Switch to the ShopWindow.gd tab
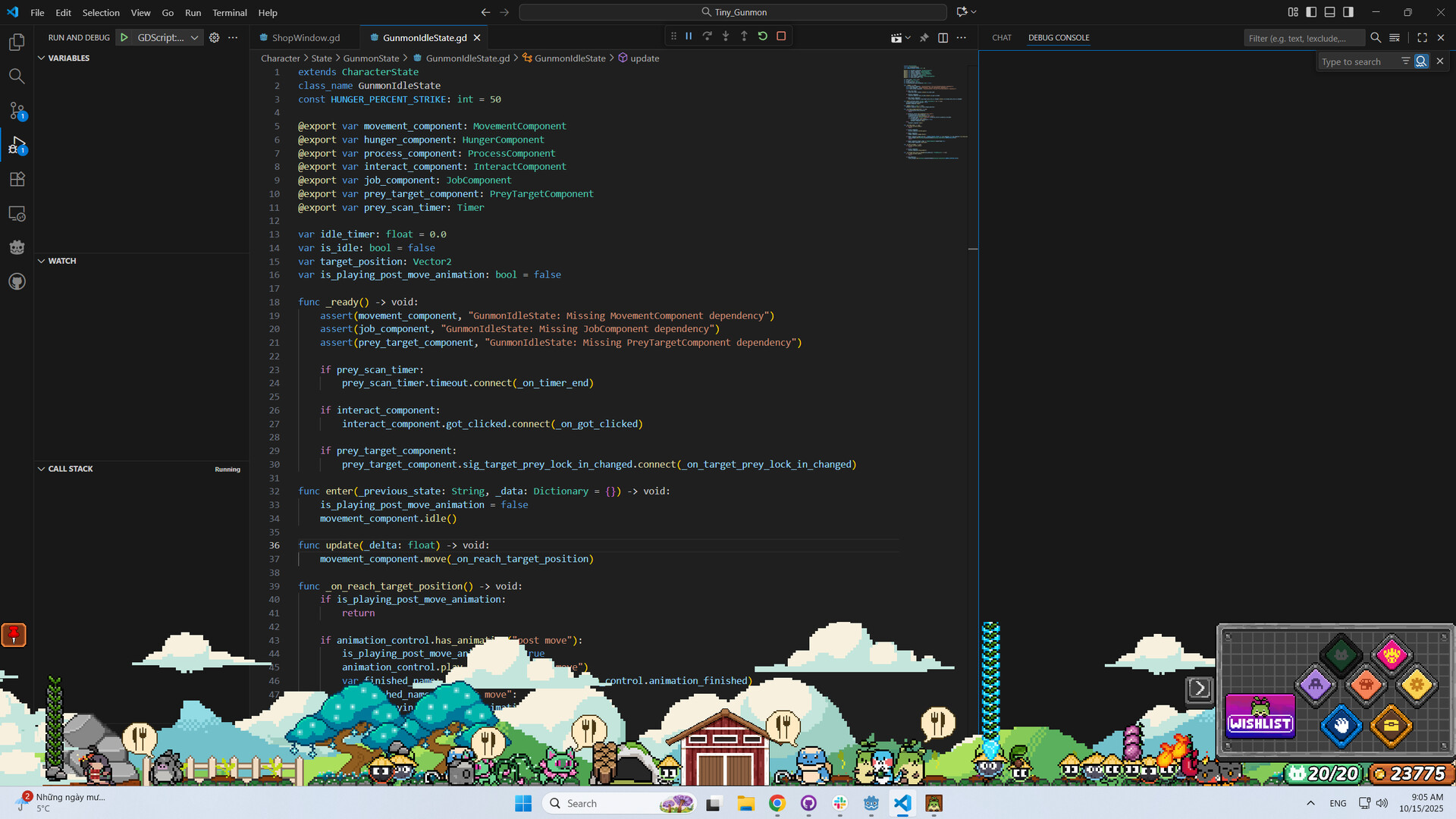This screenshot has width=1456, height=819. 305,38
